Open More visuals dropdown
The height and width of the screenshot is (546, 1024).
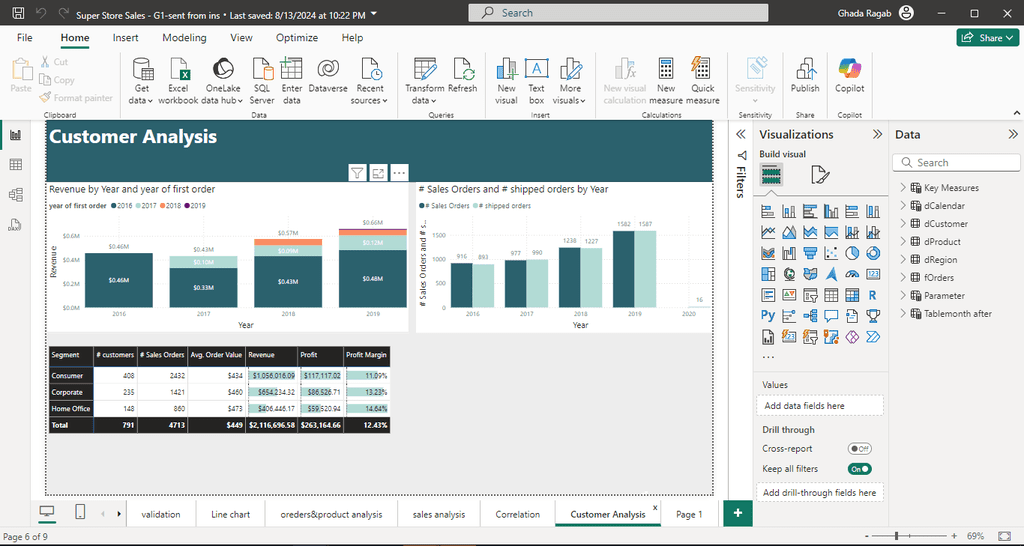(x=569, y=81)
